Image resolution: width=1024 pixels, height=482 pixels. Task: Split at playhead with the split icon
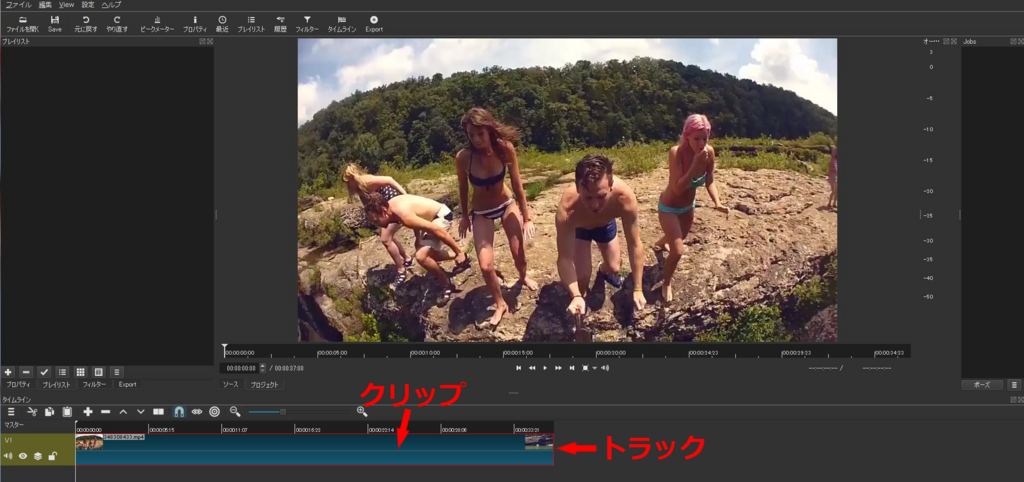coord(158,411)
